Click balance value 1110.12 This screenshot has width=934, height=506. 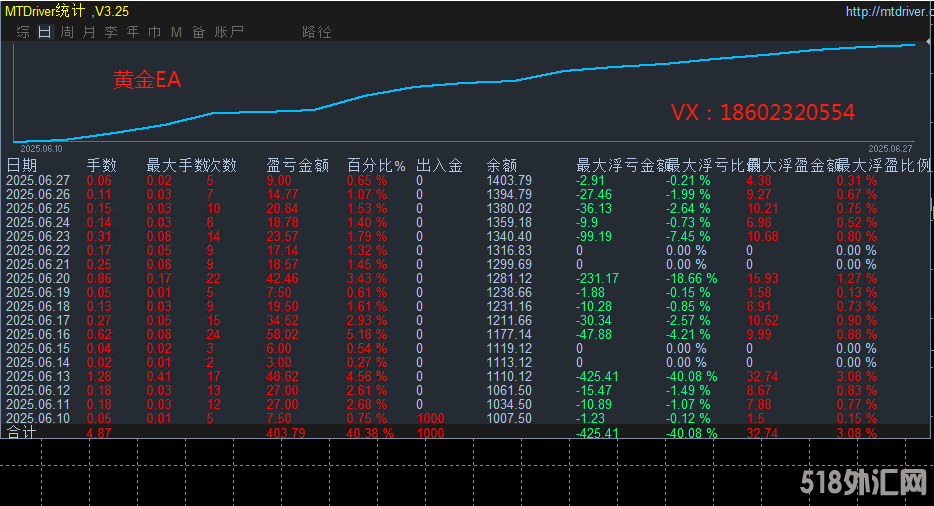[509, 376]
